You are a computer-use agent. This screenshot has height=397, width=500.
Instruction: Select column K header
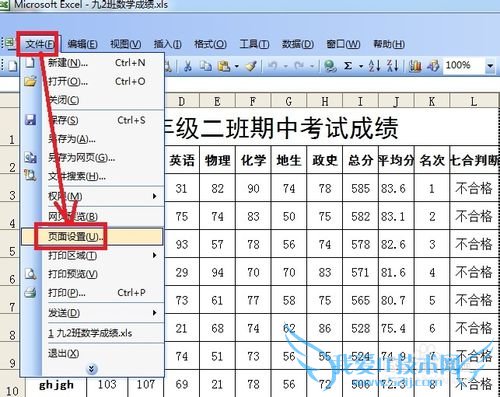tap(432, 101)
